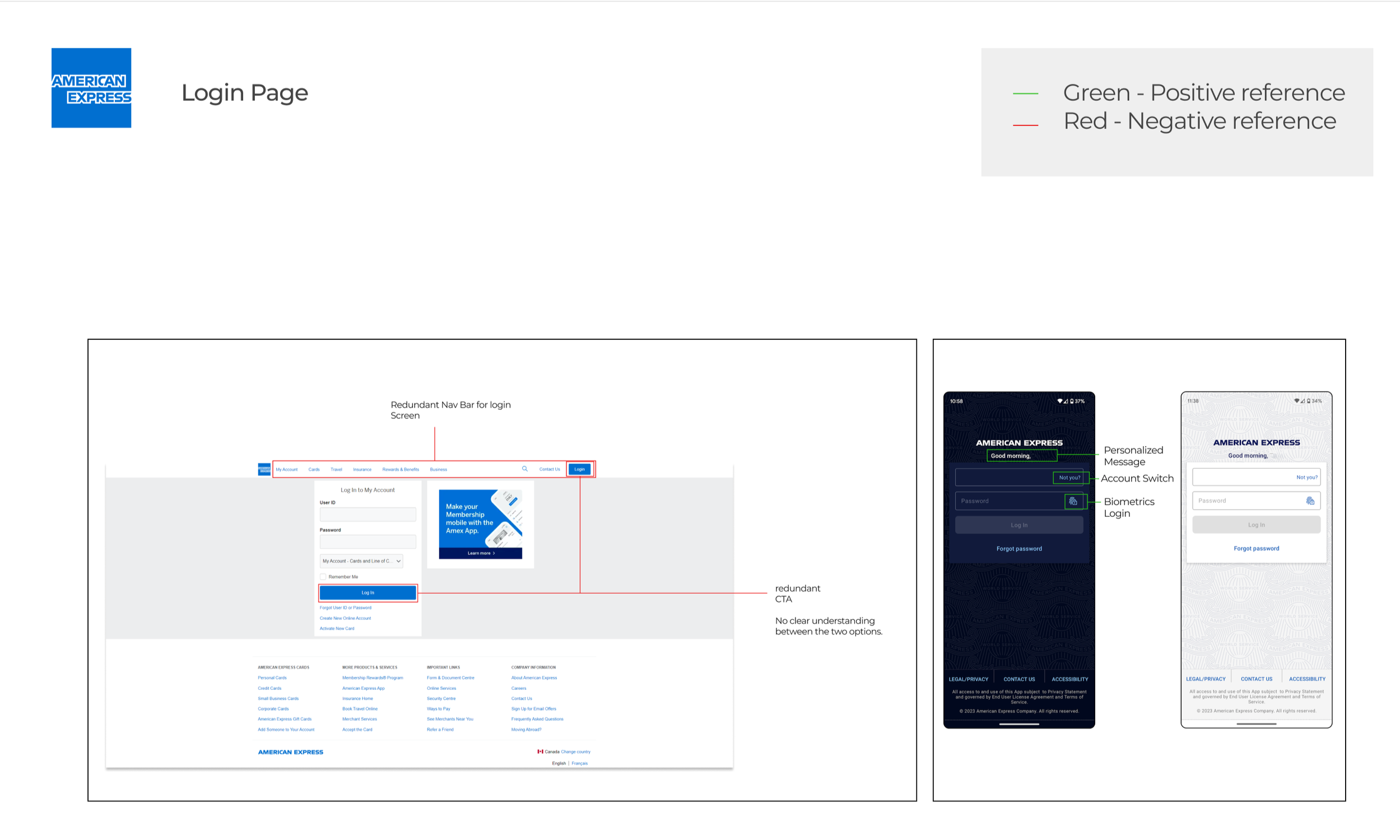Tap fingerprint biometrics icon on dark phone
The width and height of the screenshot is (1400, 840).
pyautogui.click(x=1073, y=501)
